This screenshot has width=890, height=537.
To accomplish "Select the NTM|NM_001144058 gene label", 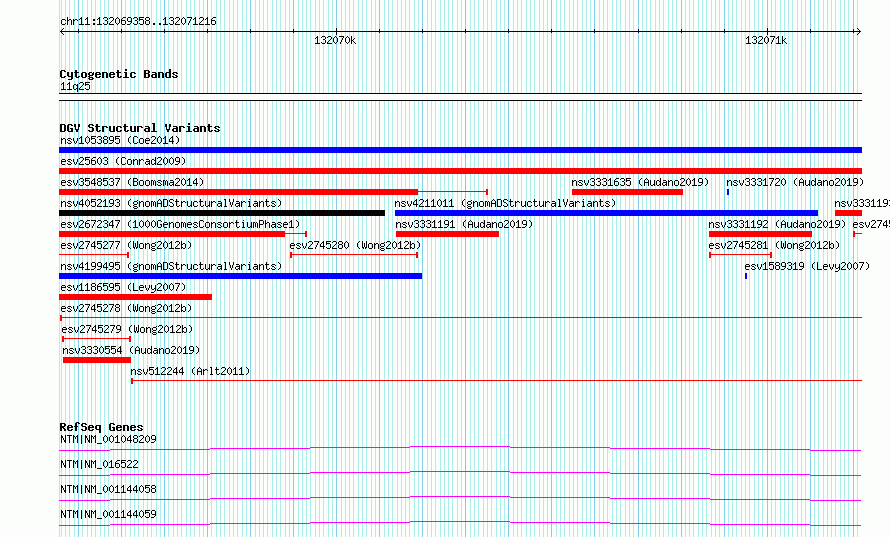I will [x=108, y=489].
